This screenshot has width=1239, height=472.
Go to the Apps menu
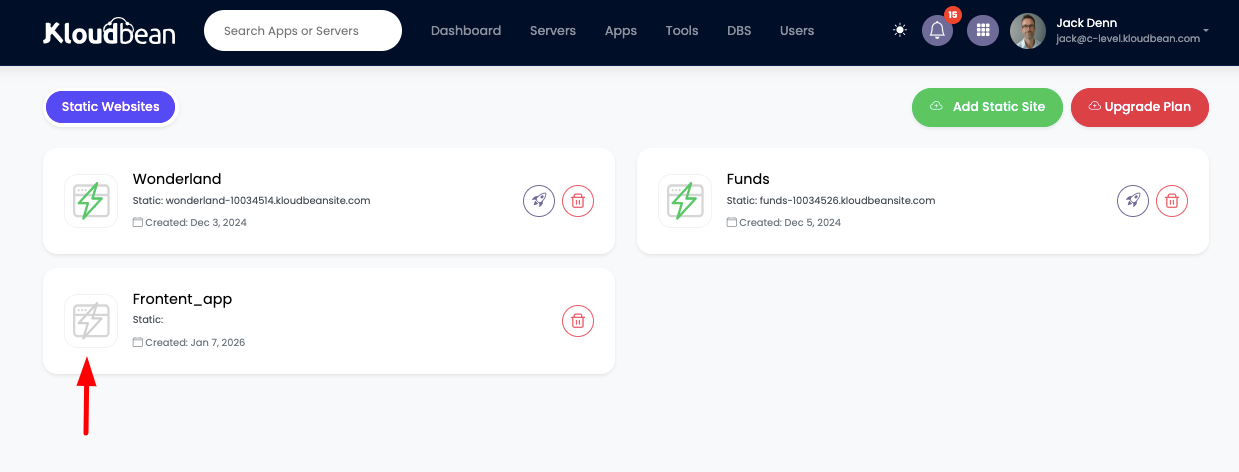coord(621,31)
